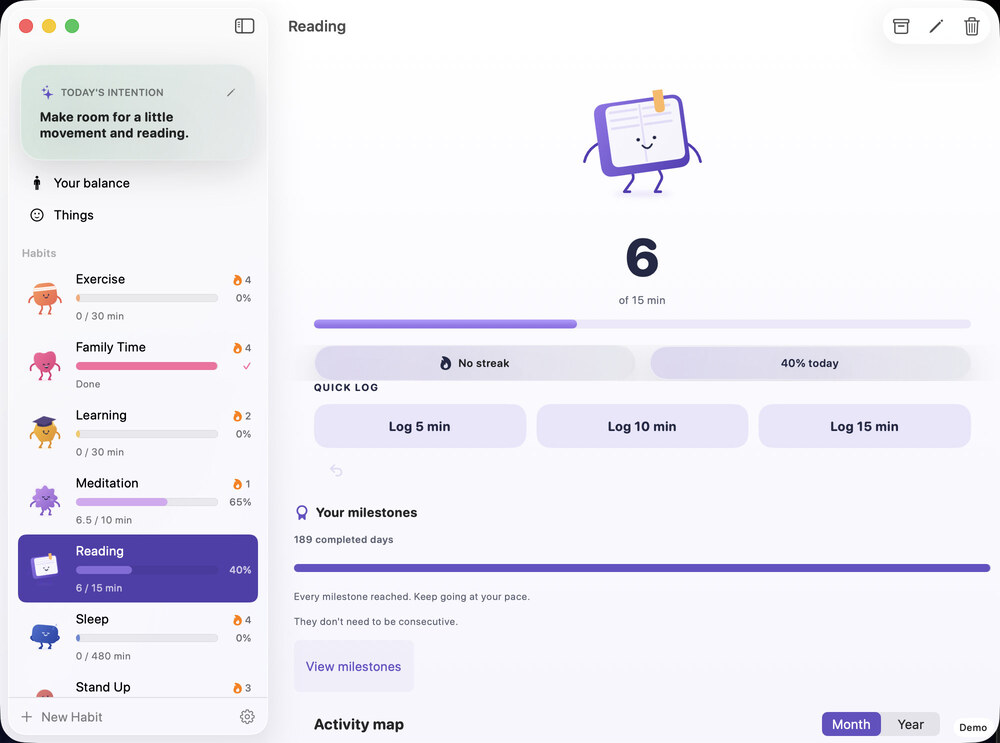
Task: Edit today's intention pencil icon
Action: click(x=231, y=92)
